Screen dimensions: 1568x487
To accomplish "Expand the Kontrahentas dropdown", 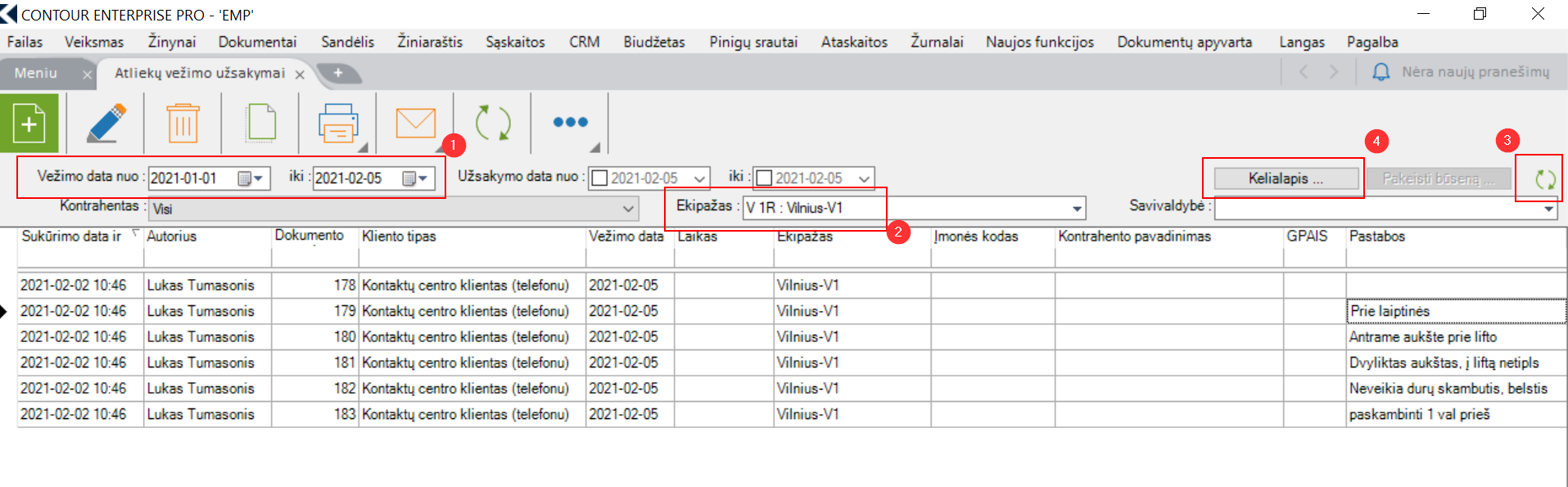I will click(628, 209).
